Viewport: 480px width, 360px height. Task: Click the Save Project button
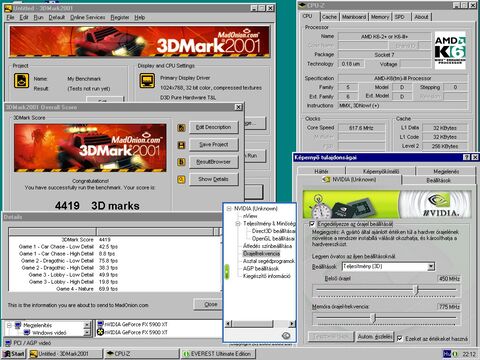pos(214,145)
